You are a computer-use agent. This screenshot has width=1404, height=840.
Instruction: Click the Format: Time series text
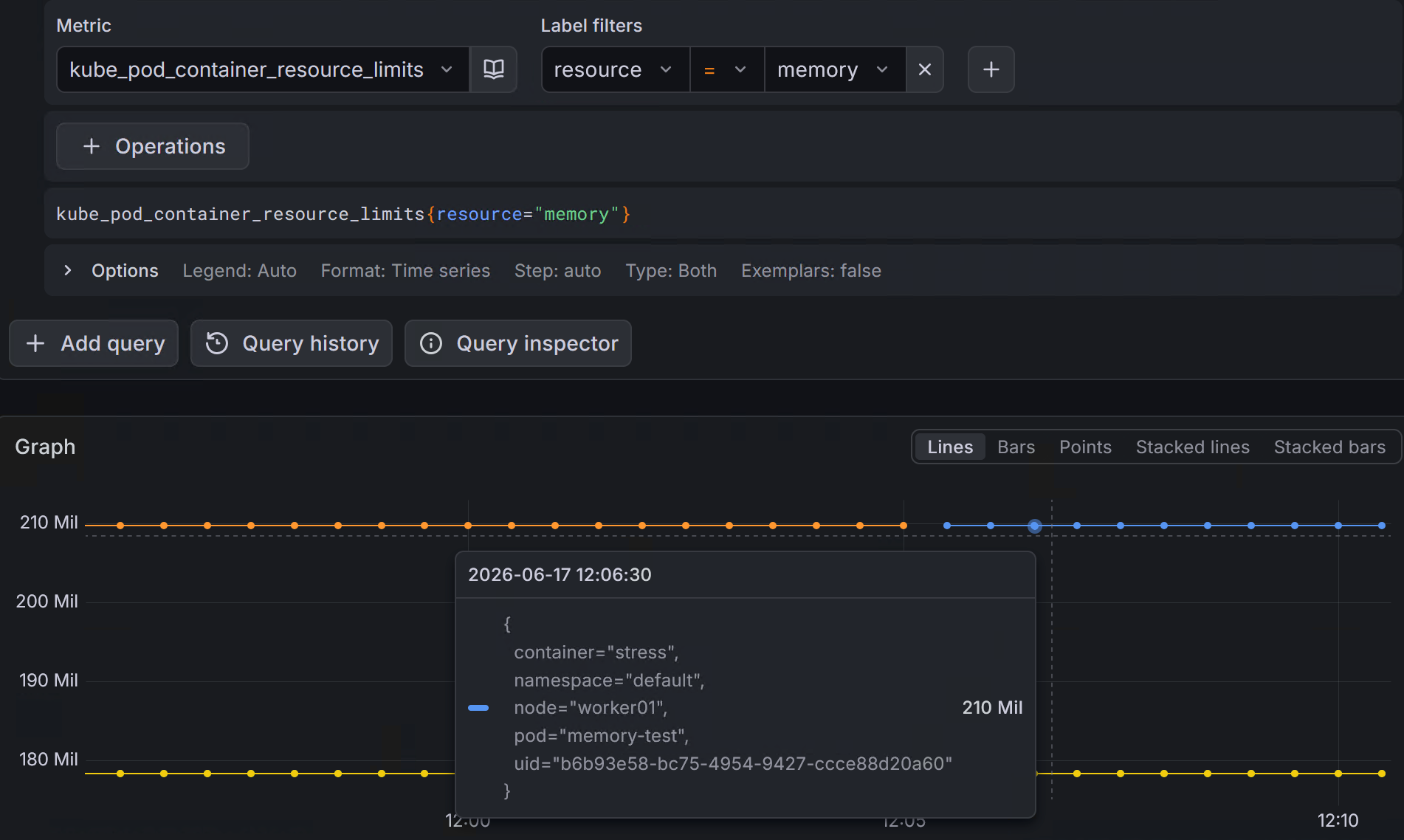(x=405, y=271)
